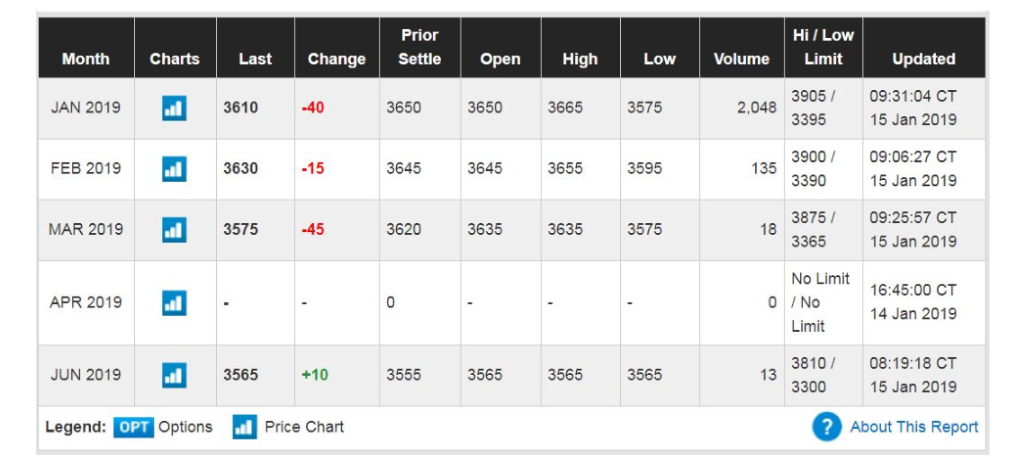
Task: Open price chart for JAN 2019
Action: point(174,108)
